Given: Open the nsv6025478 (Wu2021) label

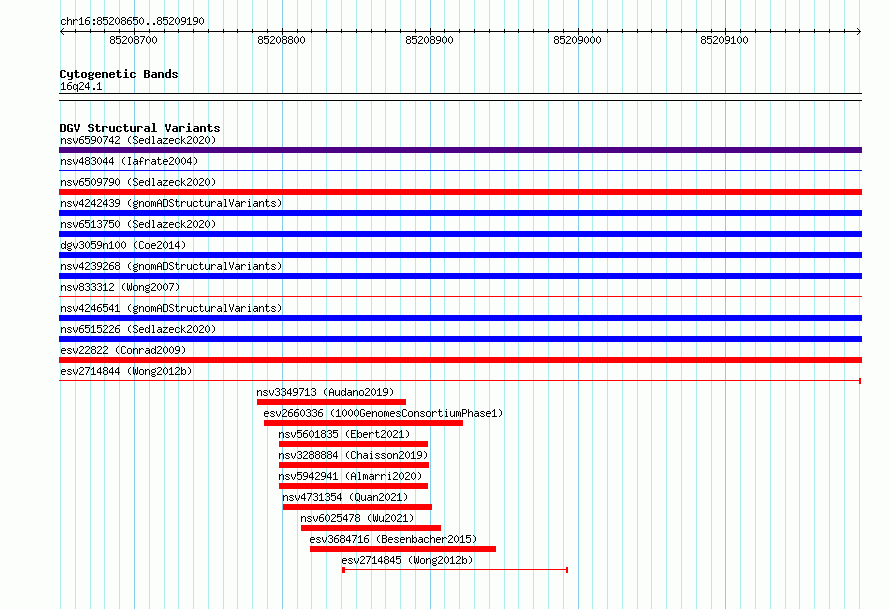Looking at the screenshot, I should [x=357, y=518].
